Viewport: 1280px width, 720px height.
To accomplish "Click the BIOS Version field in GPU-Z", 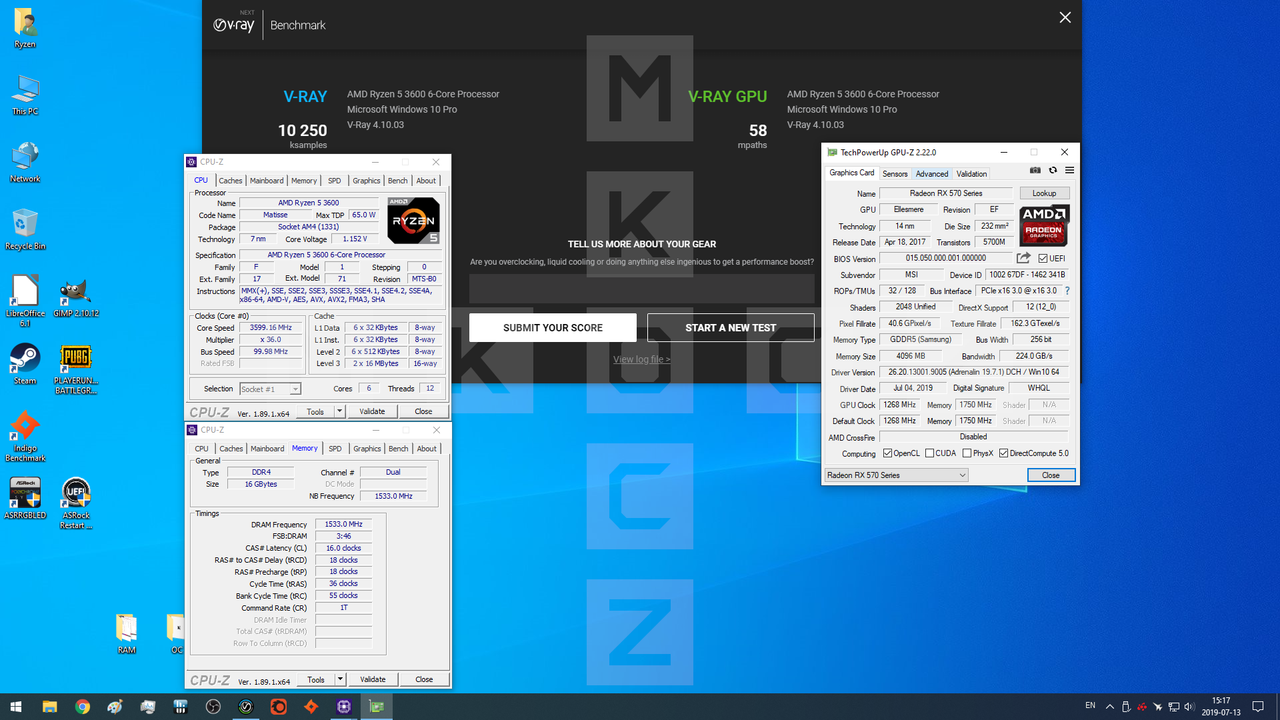I will tap(946, 259).
